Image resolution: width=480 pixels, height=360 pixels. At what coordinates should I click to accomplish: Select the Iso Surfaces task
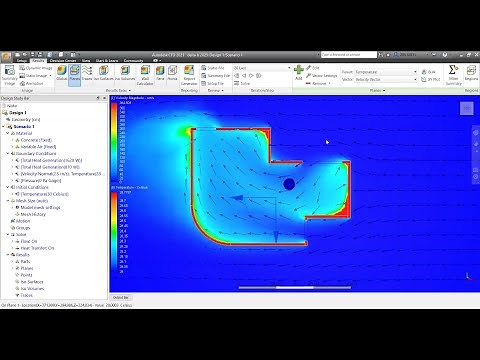[x=104, y=73]
